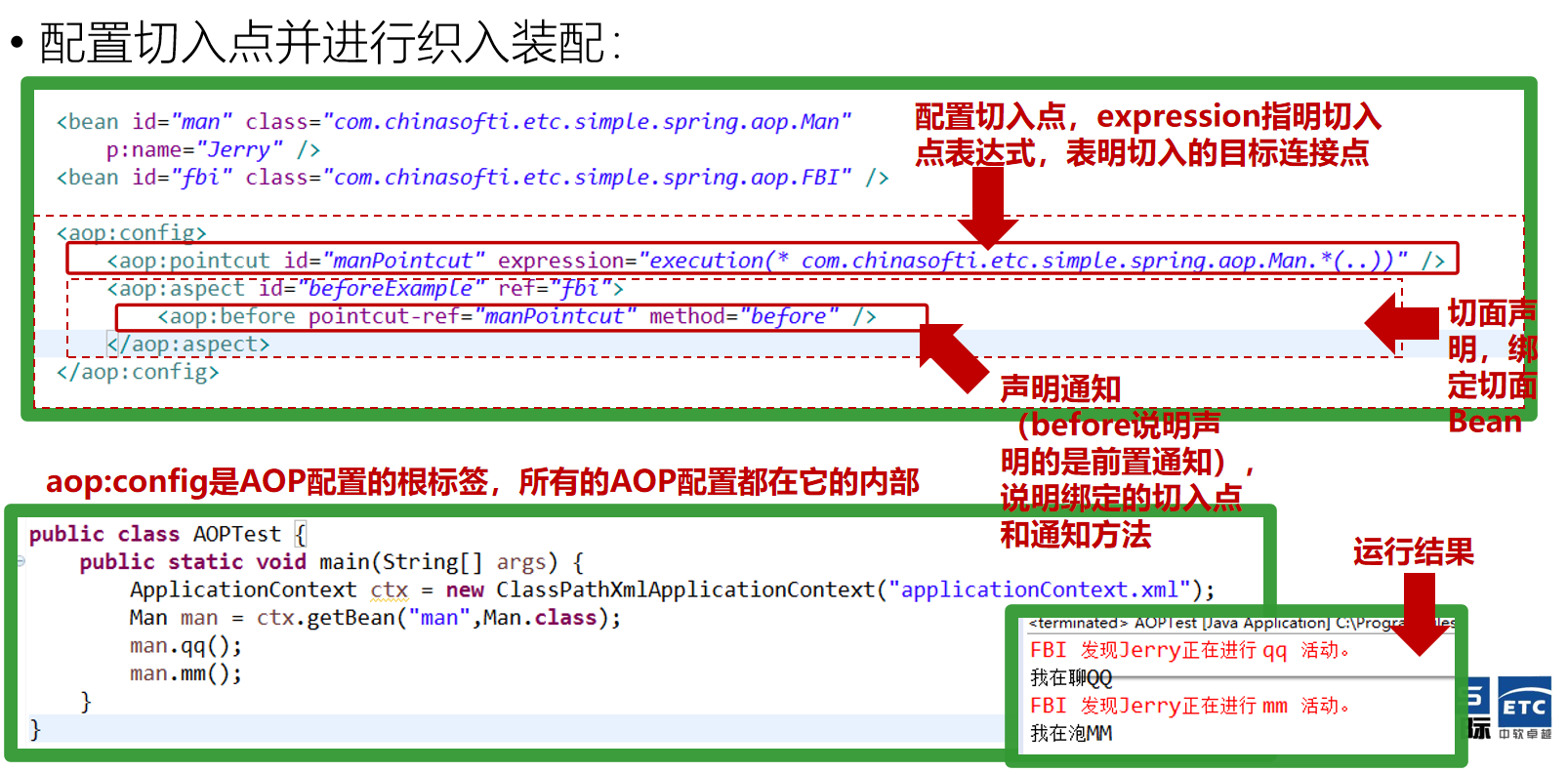
Task: Select the aop:before pointcut-ref line
Action: point(517,317)
